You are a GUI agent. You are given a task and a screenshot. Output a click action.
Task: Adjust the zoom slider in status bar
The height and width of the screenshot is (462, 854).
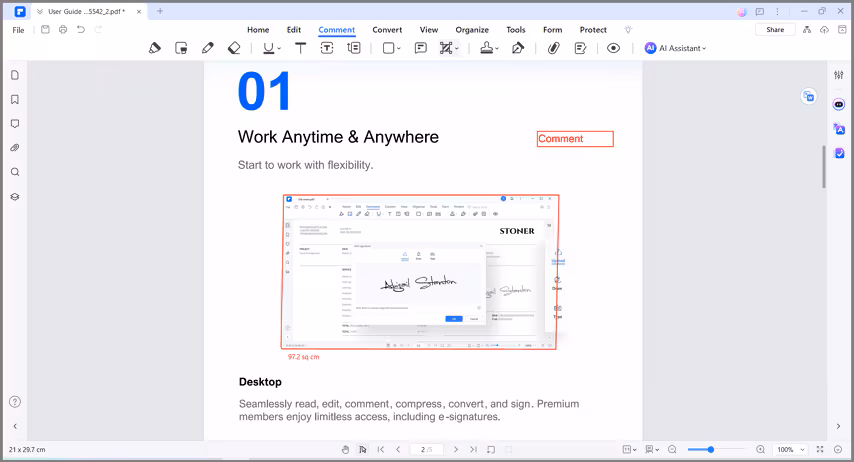711,450
